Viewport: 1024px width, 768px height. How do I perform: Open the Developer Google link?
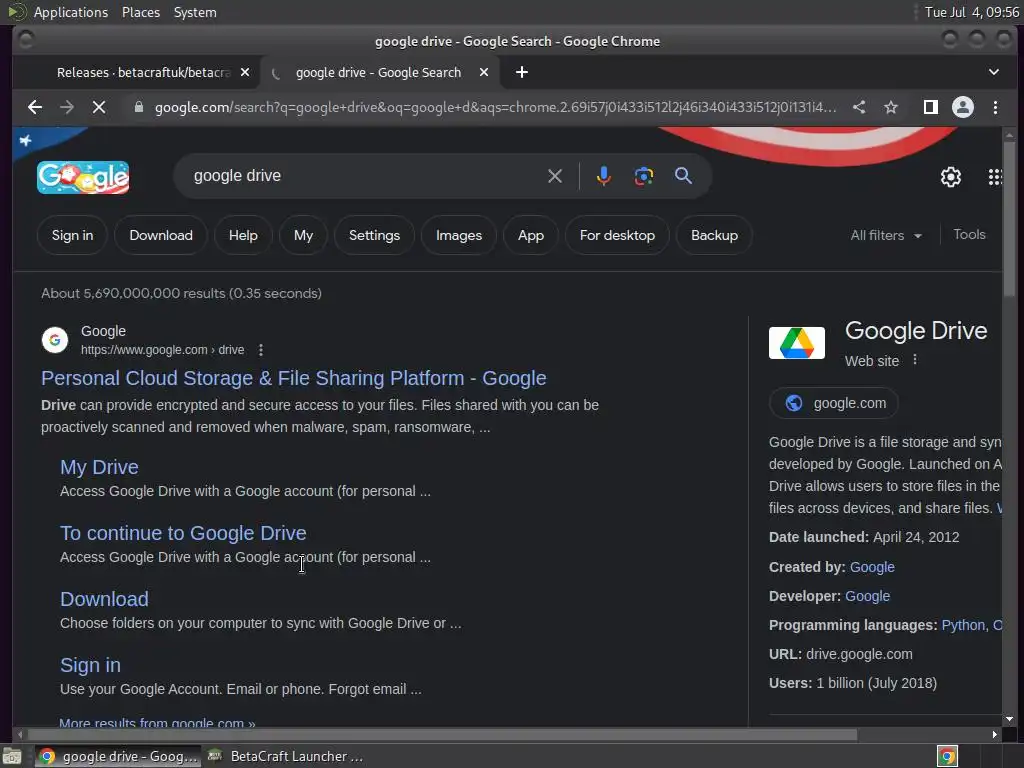point(867,596)
